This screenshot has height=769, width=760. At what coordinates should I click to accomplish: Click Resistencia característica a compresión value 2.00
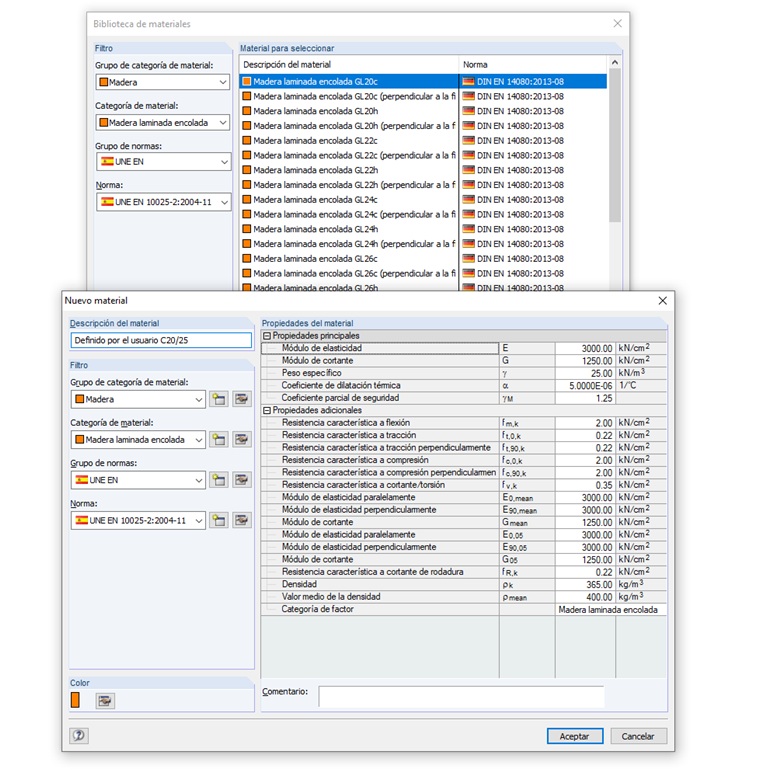(x=585, y=460)
